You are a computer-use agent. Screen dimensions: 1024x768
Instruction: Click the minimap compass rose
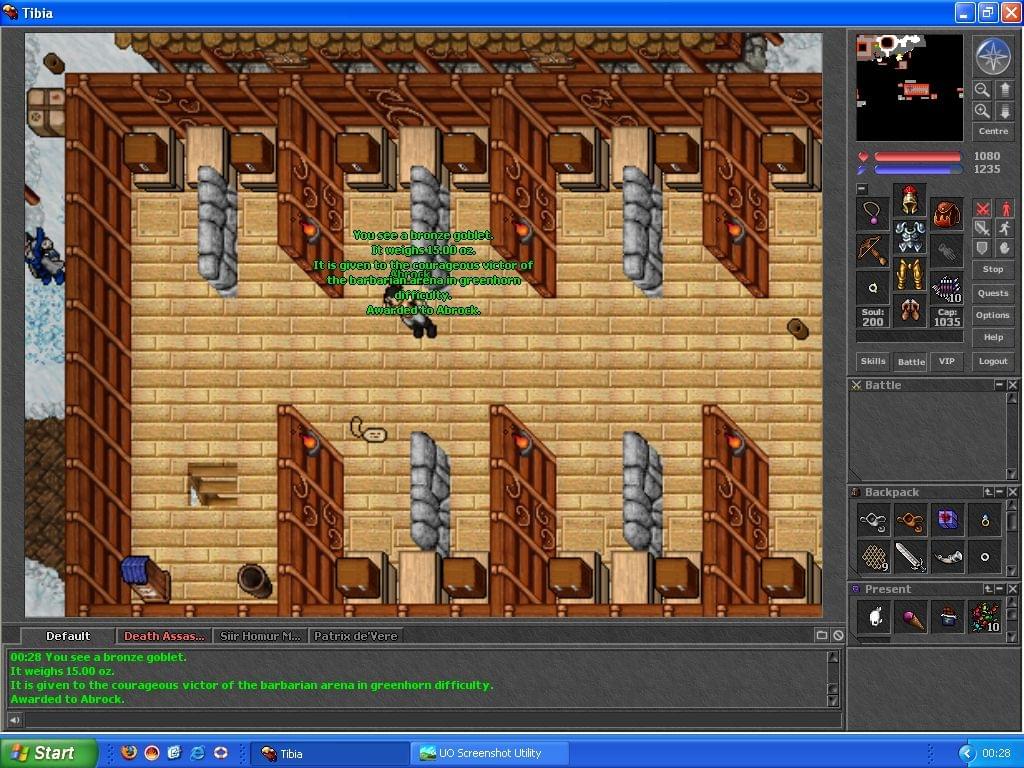[x=993, y=56]
